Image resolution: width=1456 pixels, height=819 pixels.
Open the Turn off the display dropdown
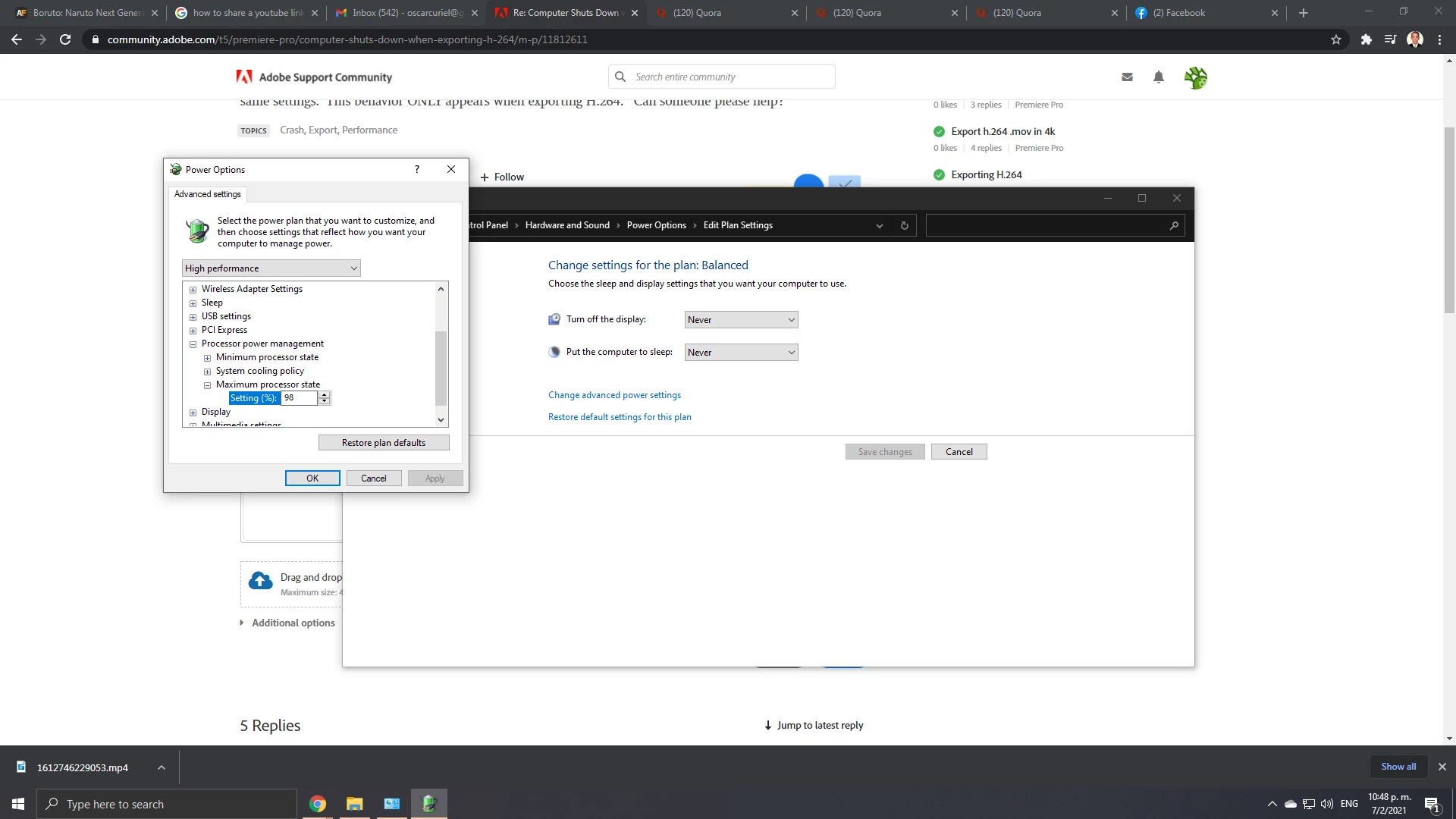pyautogui.click(x=741, y=320)
